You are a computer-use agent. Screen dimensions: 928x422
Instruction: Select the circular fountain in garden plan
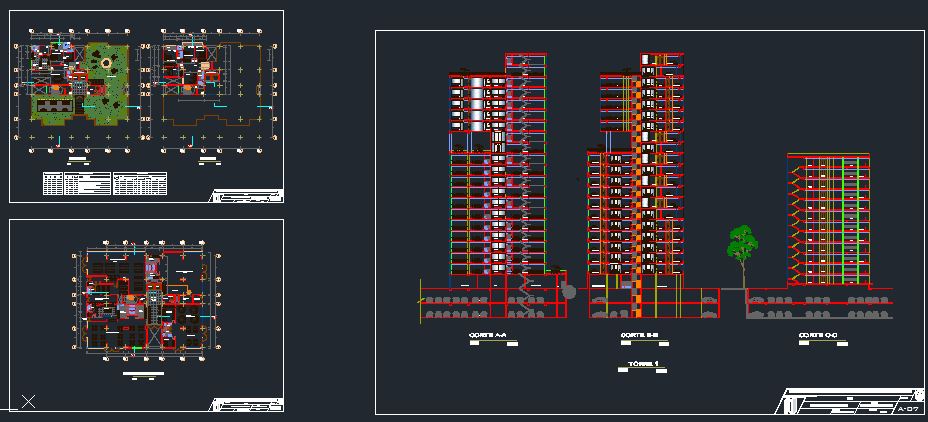(105, 64)
